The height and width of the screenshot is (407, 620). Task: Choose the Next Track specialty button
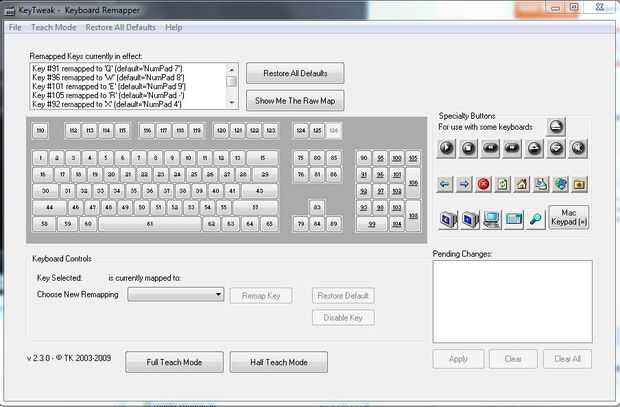512,148
